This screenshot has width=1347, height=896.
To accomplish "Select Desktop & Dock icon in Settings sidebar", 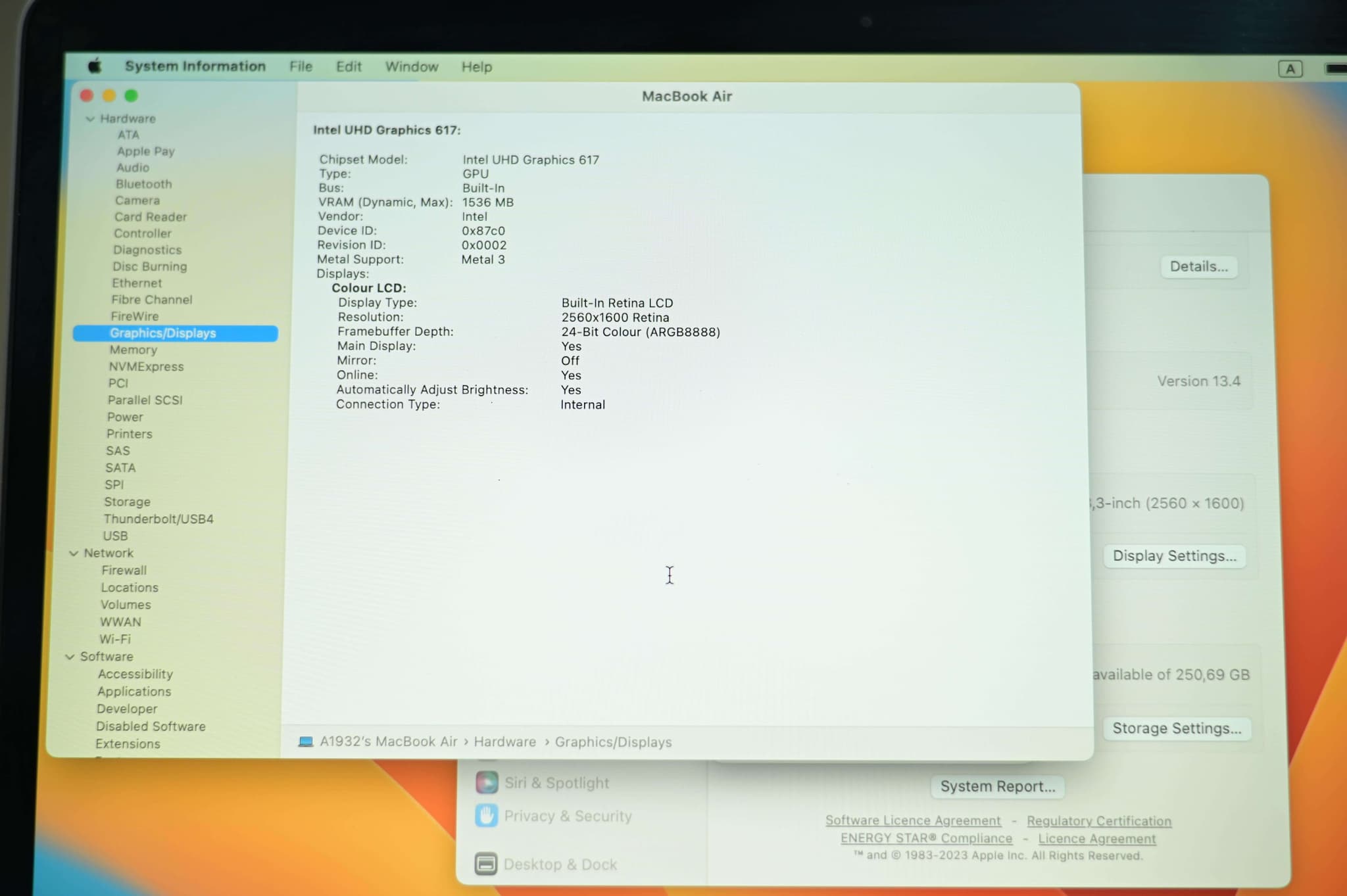I will 485,864.
